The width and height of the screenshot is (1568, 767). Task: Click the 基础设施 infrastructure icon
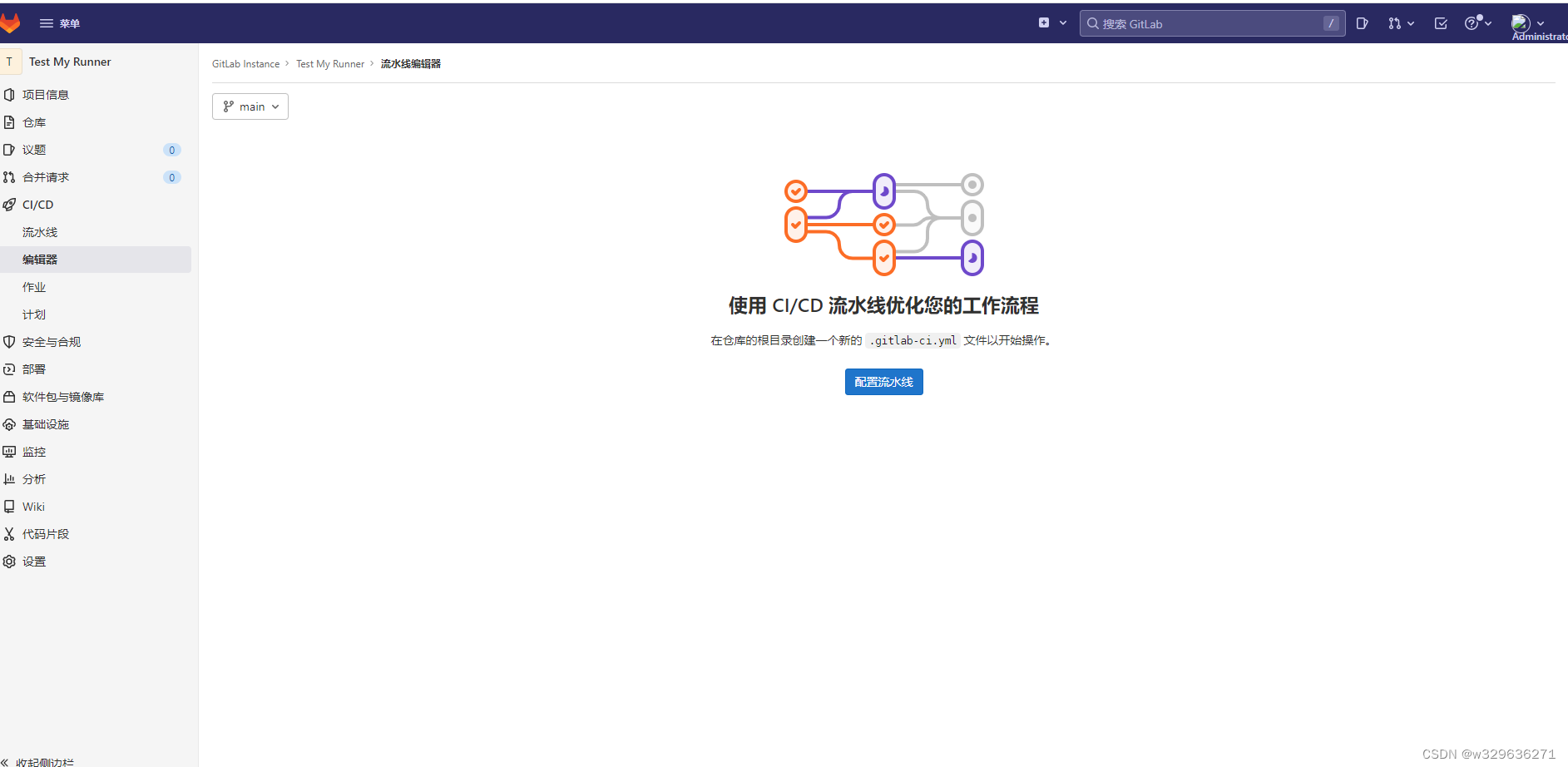point(9,424)
